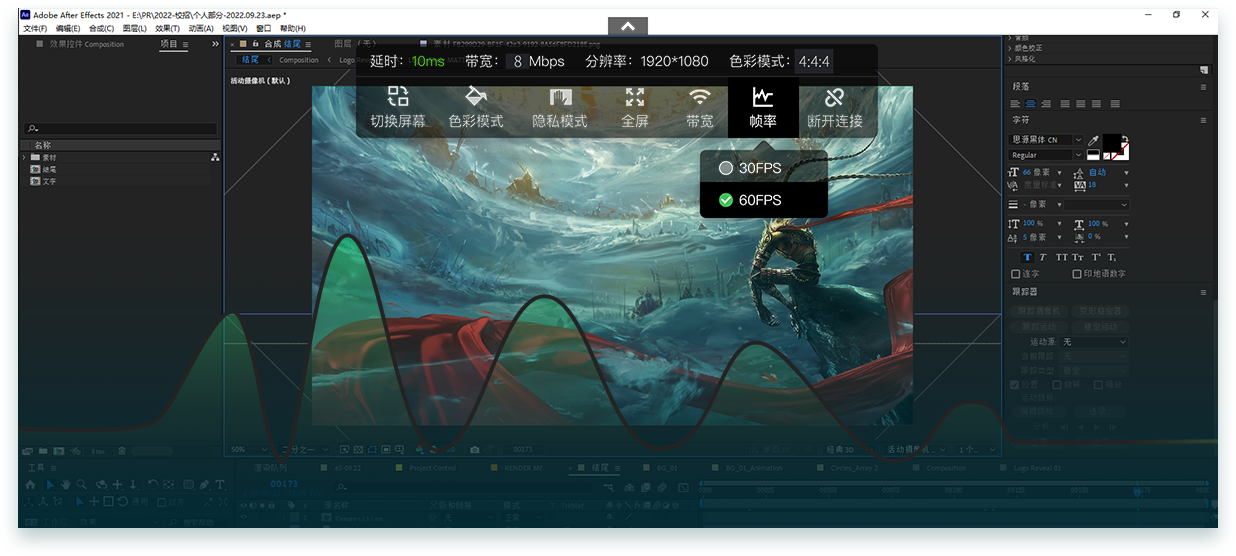The width and height of the screenshot is (1236, 556).
Task: Set paragraph to center align
Action: (1030, 103)
